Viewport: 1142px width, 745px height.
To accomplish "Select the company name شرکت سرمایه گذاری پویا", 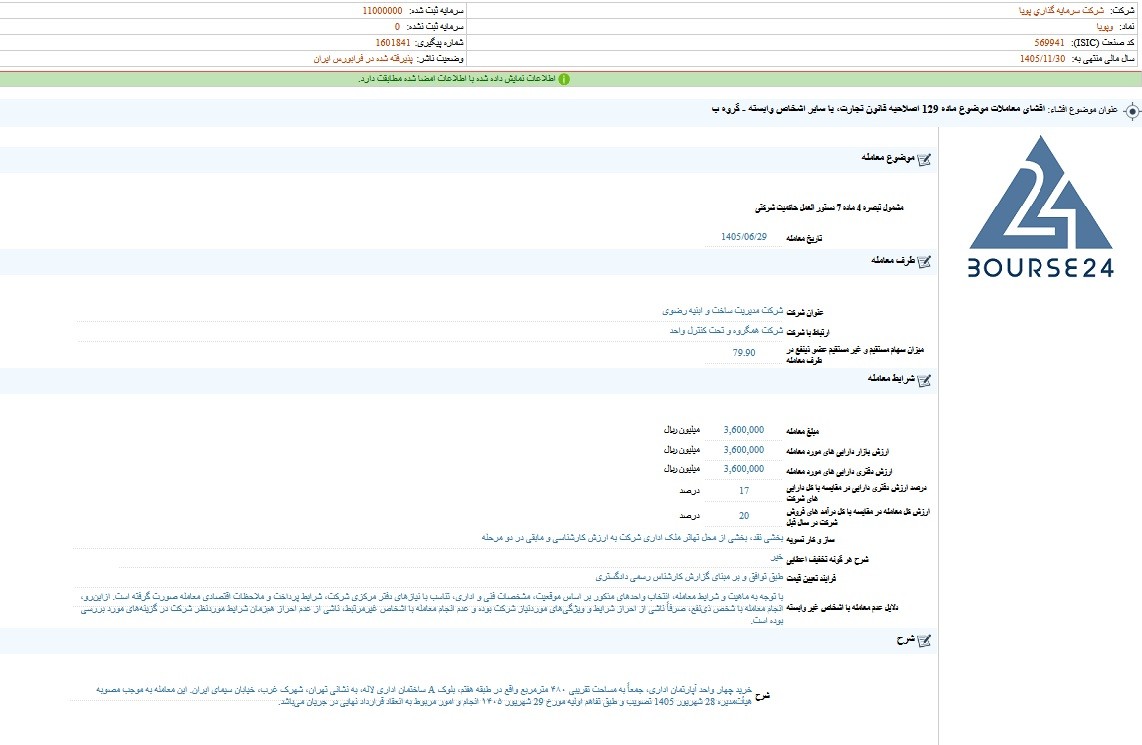I will (1060, 11).
